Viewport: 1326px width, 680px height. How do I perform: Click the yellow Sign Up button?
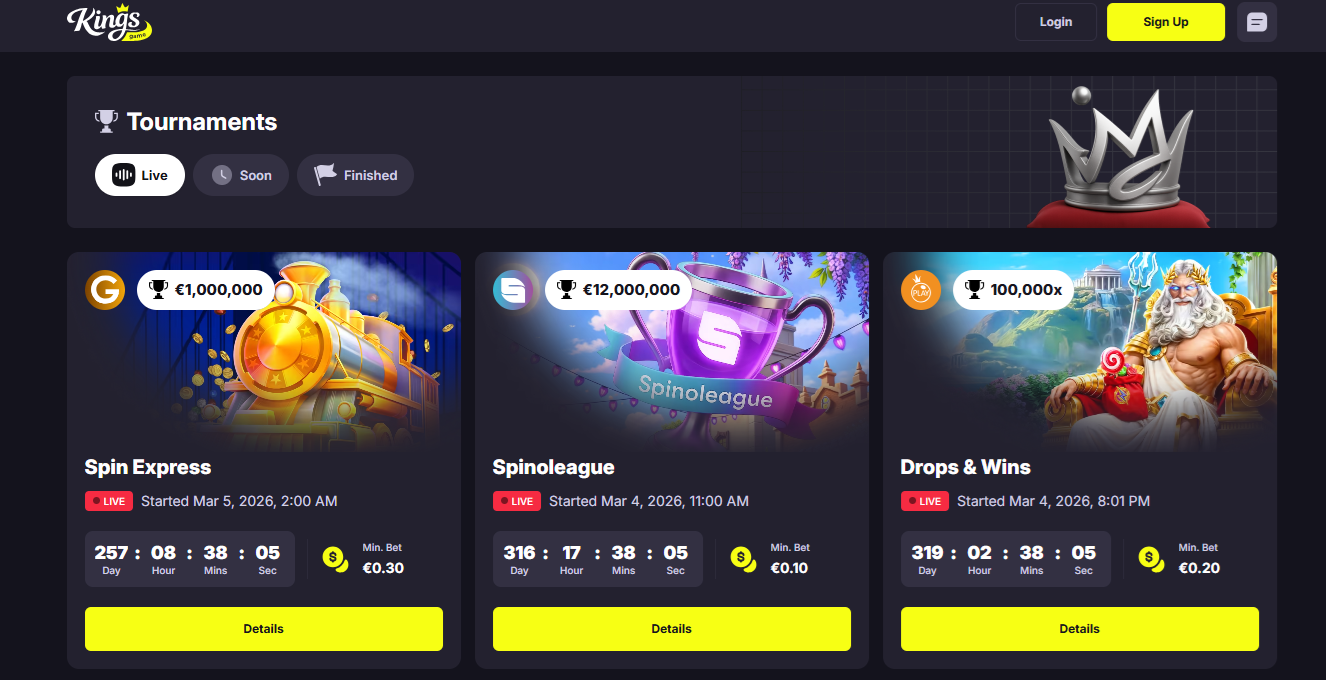(x=1166, y=22)
